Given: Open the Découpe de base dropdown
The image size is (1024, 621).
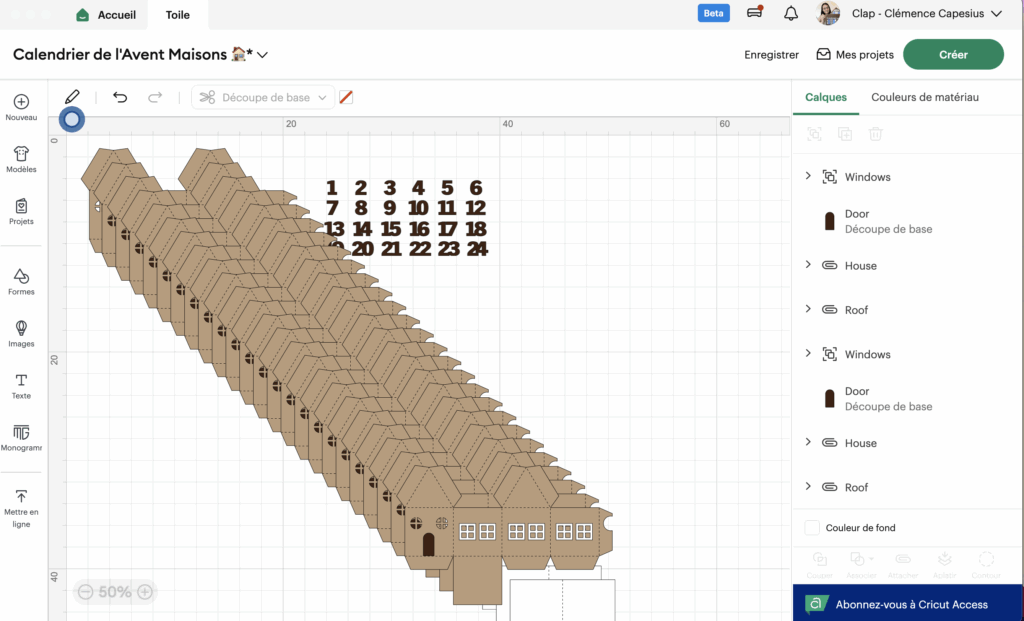Looking at the screenshot, I should pyautogui.click(x=264, y=97).
